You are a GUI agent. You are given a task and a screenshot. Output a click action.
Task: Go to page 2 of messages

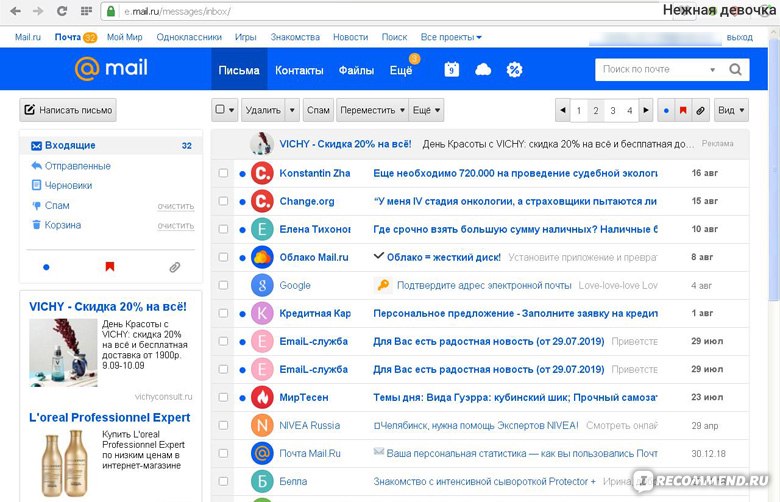click(x=595, y=110)
